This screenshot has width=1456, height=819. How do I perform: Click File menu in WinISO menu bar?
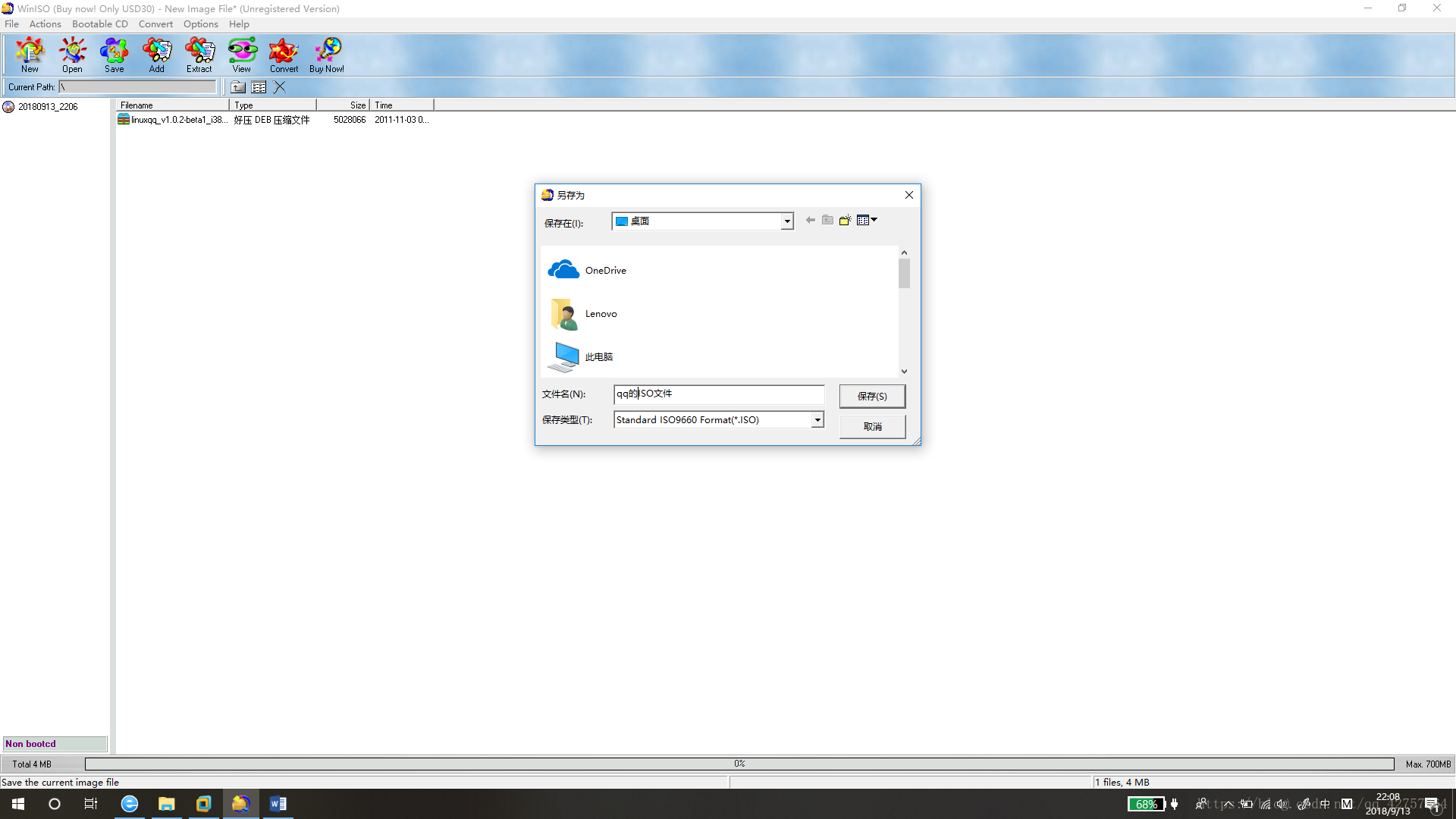12,24
